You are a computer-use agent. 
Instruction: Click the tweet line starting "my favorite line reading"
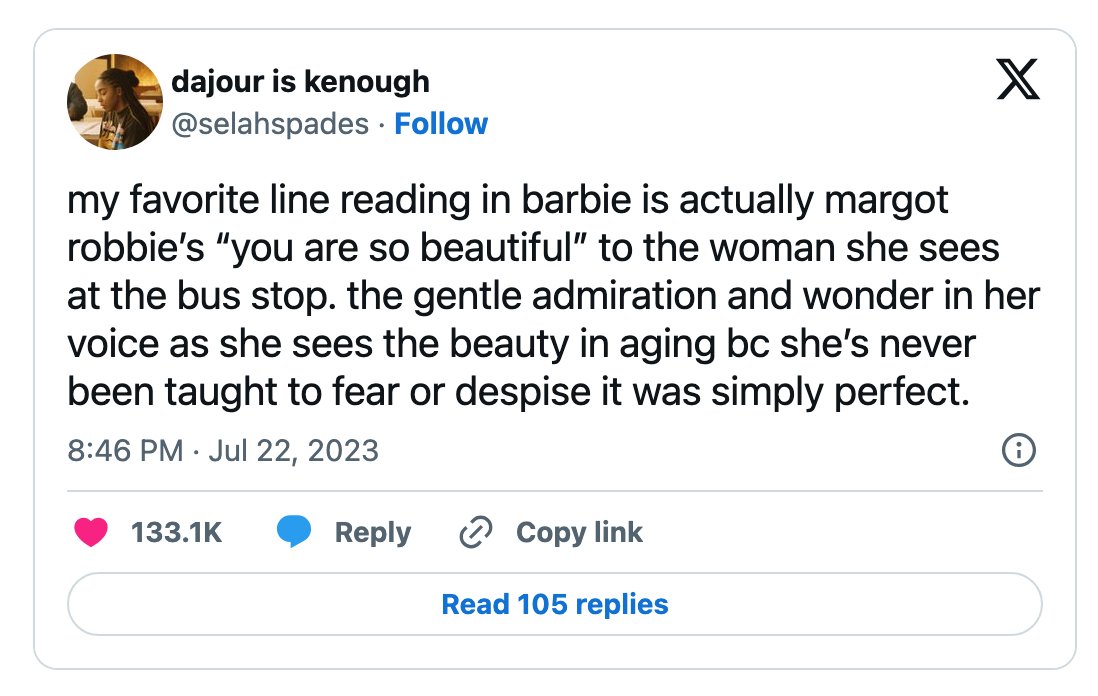point(508,200)
